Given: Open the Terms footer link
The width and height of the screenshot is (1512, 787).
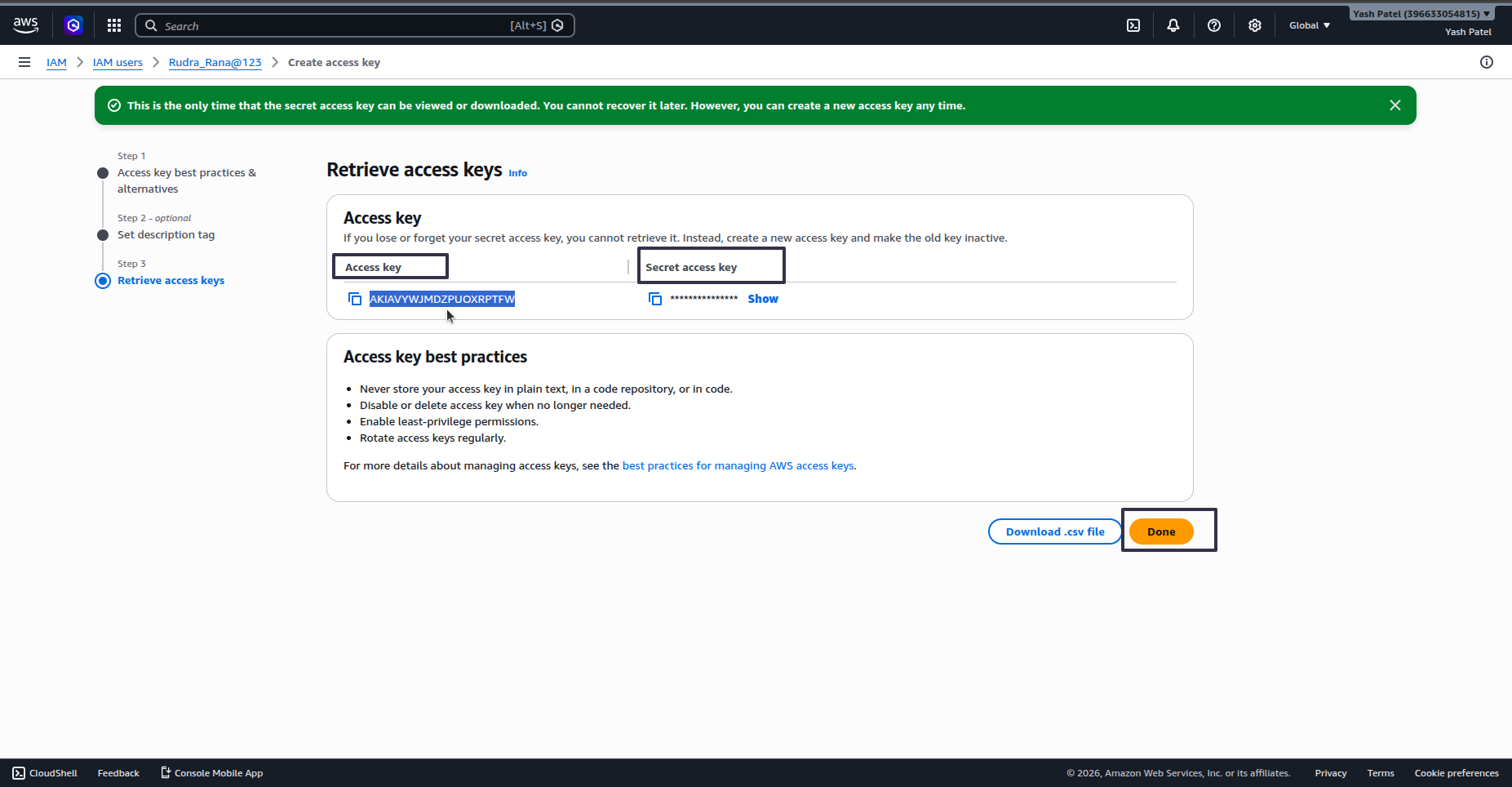Looking at the screenshot, I should pos(1381,773).
